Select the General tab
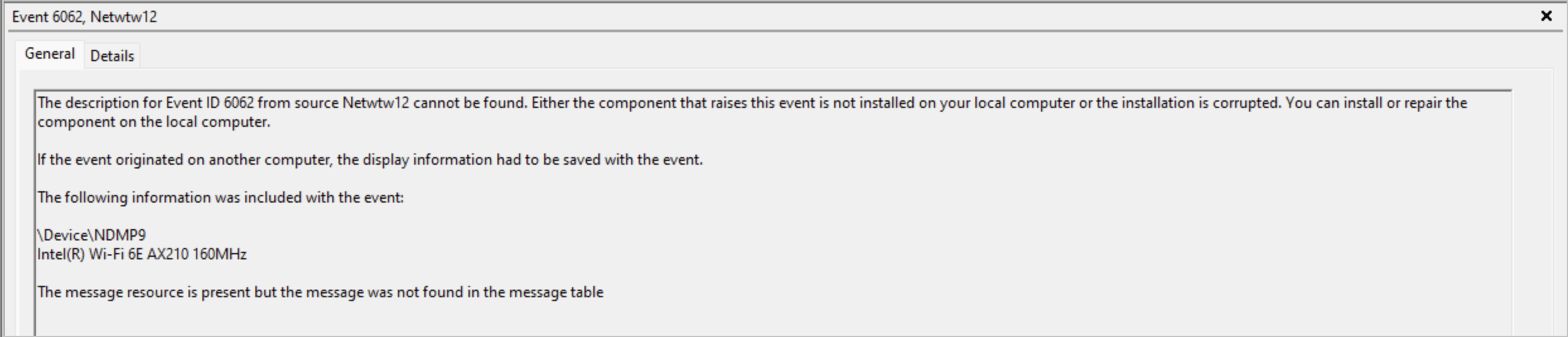1568x337 pixels. [49, 54]
